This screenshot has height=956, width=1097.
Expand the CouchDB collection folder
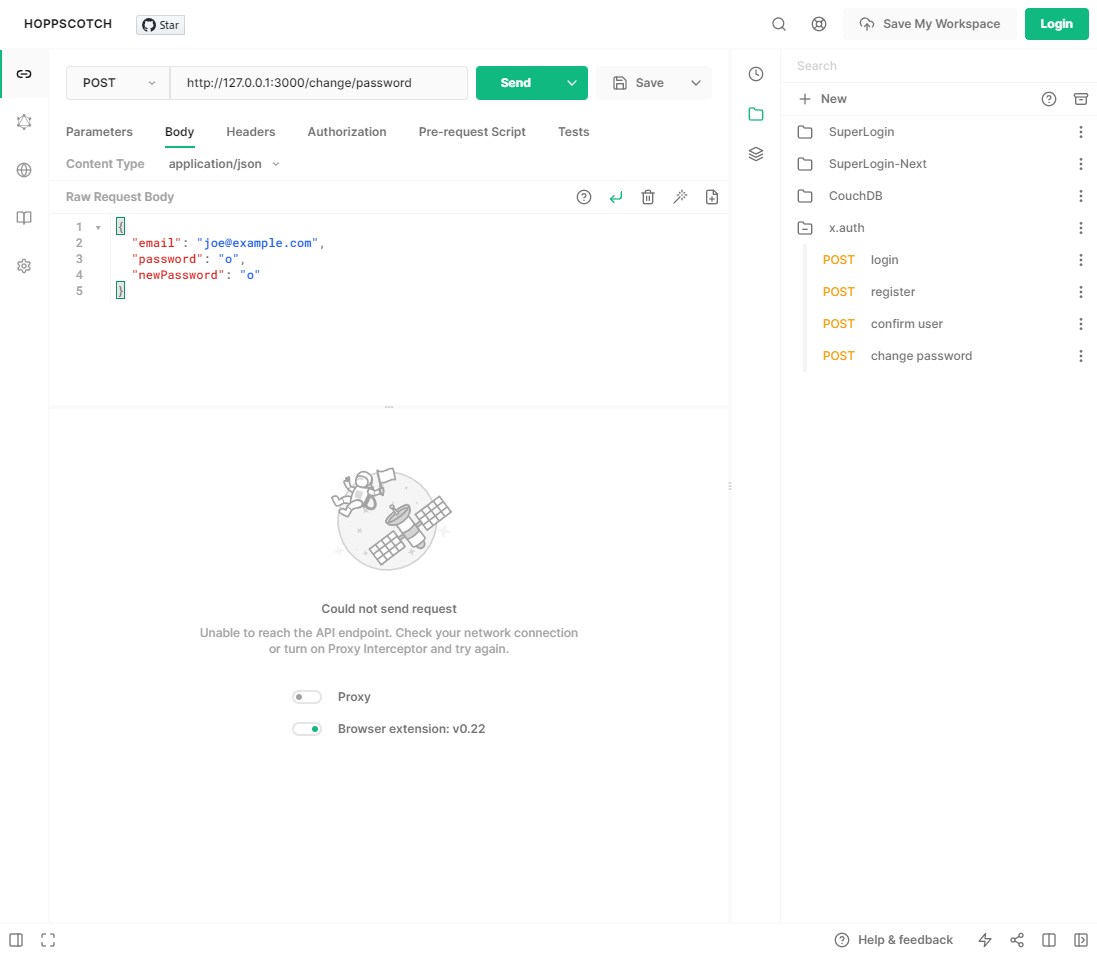(805, 196)
